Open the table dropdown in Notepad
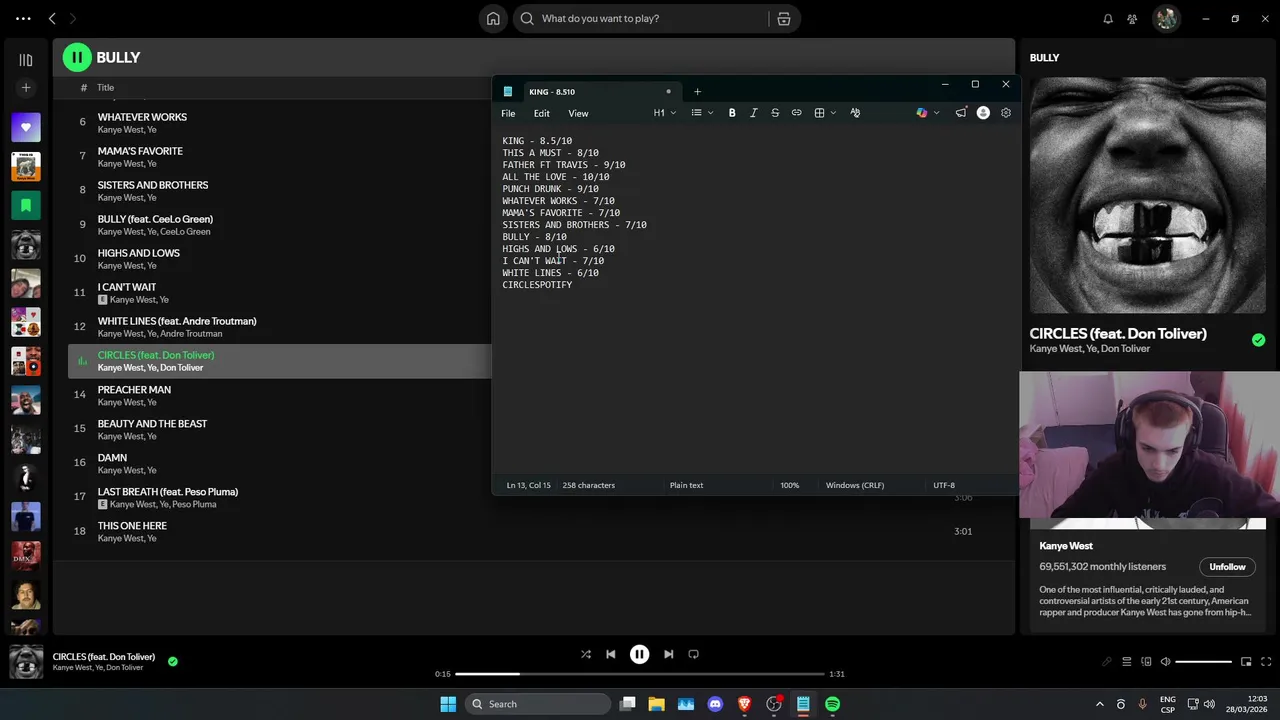 (x=825, y=113)
